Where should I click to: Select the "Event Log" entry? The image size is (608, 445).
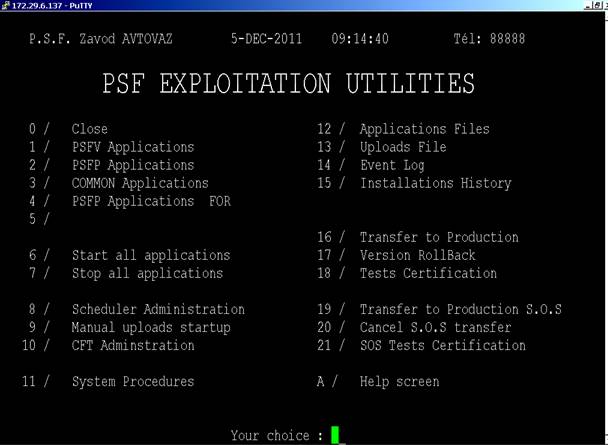pyautogui.click(x=392, y=166)
